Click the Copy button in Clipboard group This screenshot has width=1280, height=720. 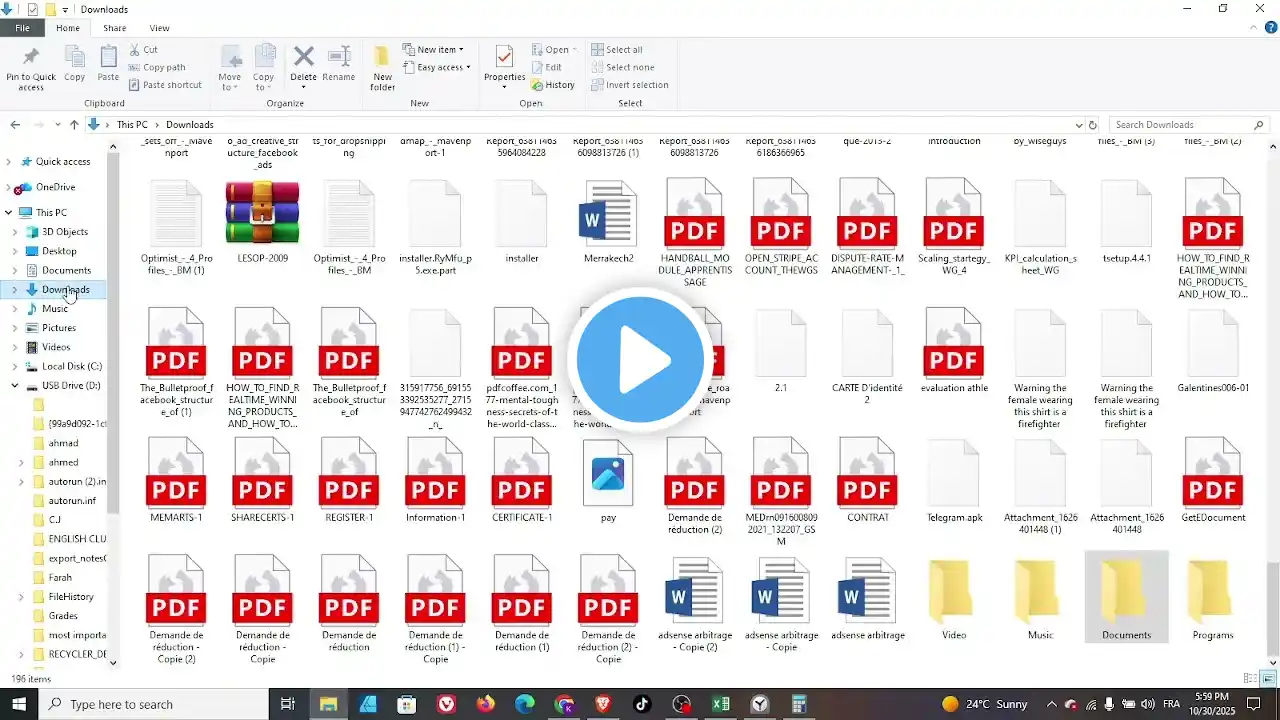(x=74, y=64)
